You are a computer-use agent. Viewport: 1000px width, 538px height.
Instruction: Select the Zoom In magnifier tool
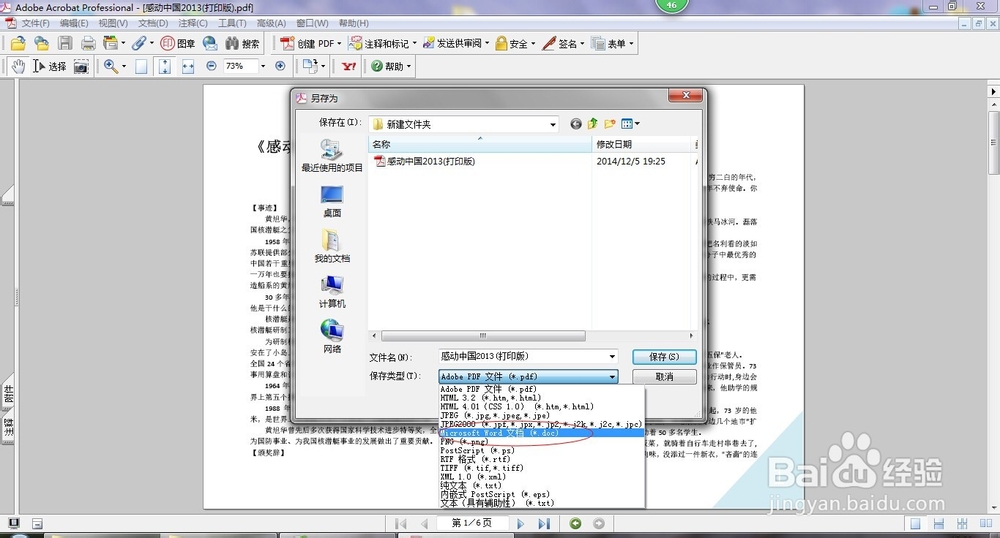[111, 66]
